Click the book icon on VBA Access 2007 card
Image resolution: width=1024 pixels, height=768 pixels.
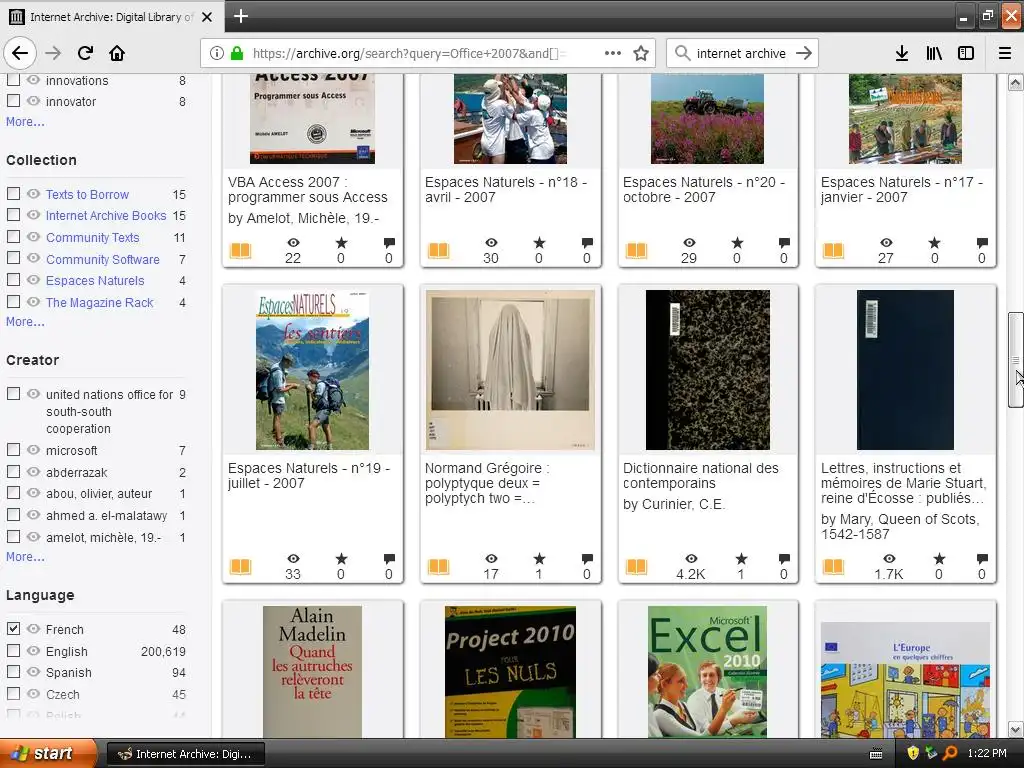point(240,250)
